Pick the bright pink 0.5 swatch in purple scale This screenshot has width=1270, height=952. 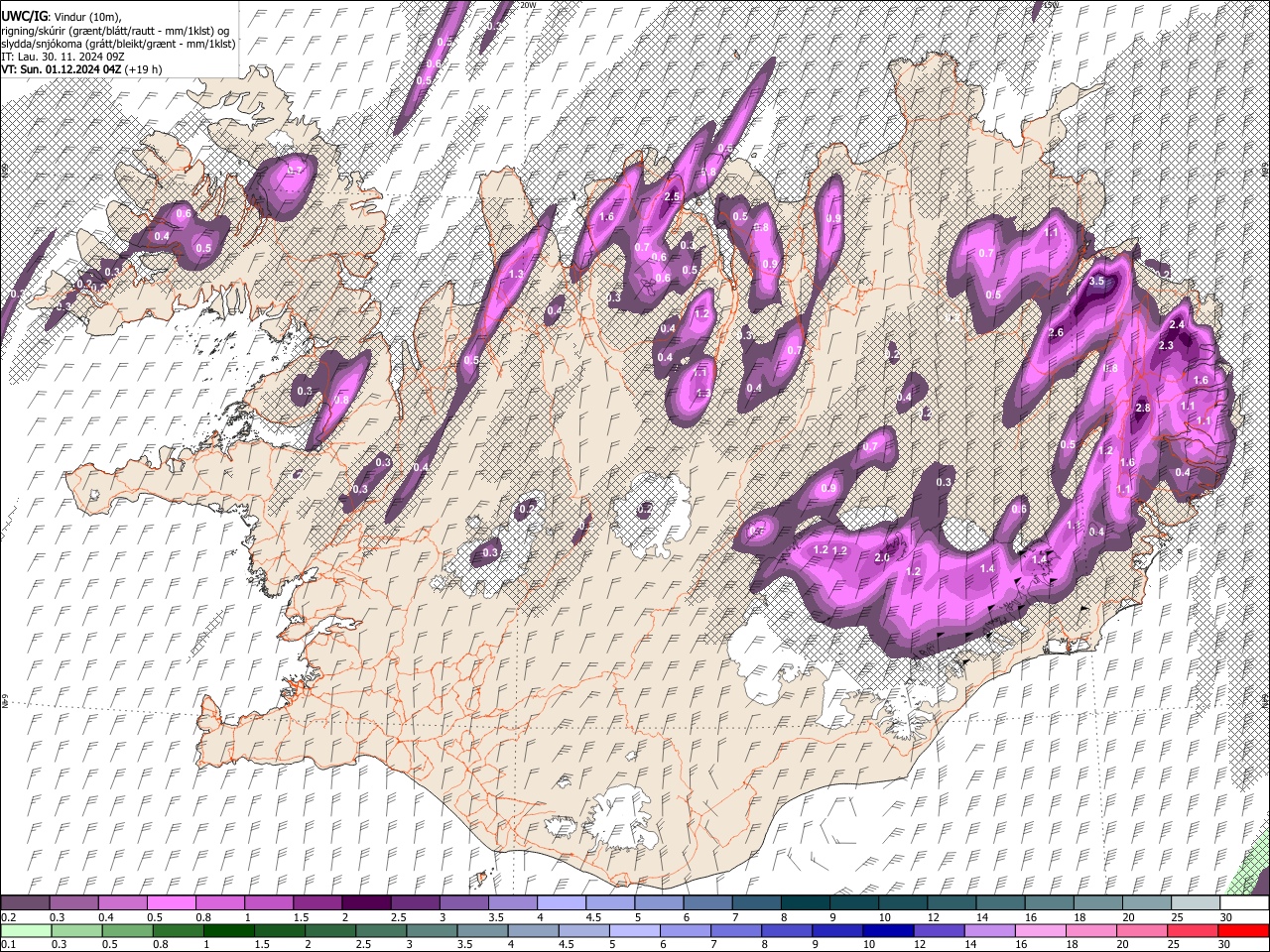[171, 903]
